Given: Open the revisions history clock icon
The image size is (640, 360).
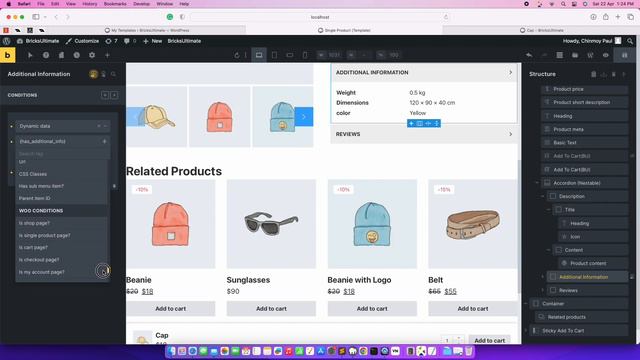Looking at the screenshot, I should [76, 55].
